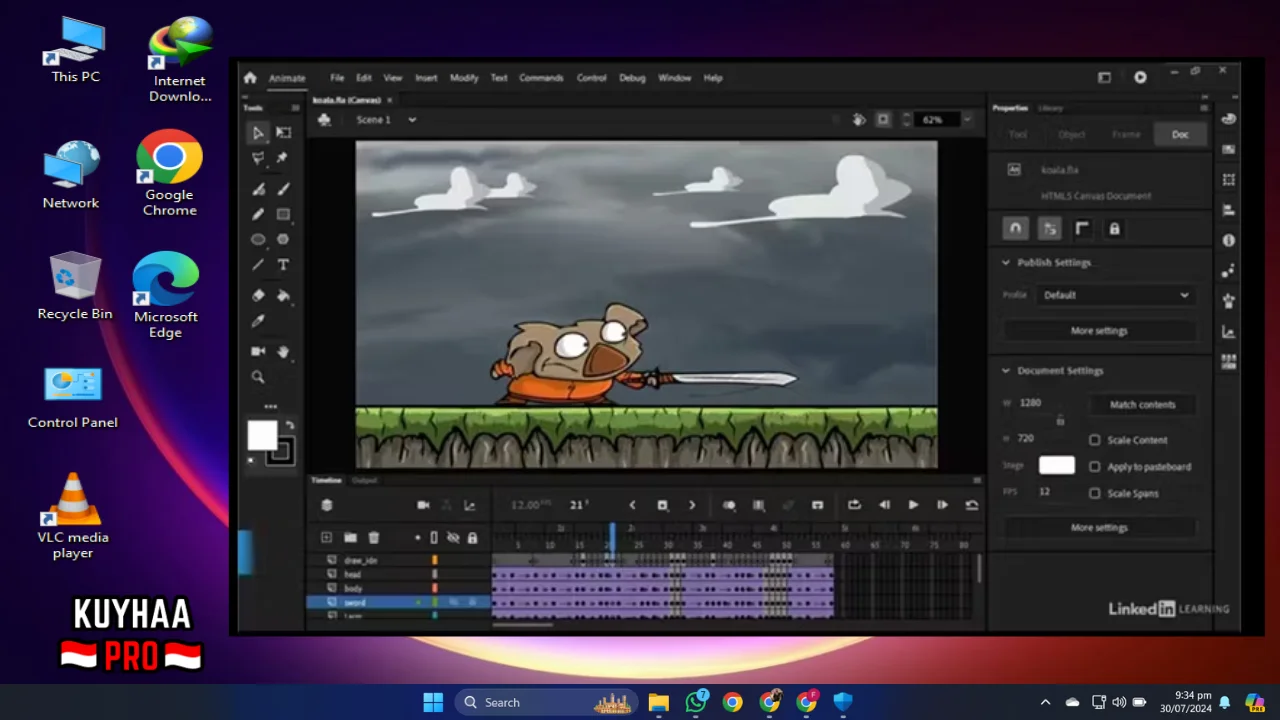The width and height of the screenshot is (1280, 720).
Task: Enable Apply to pasteboard checkbox
Action: [x=1095, y=467]
